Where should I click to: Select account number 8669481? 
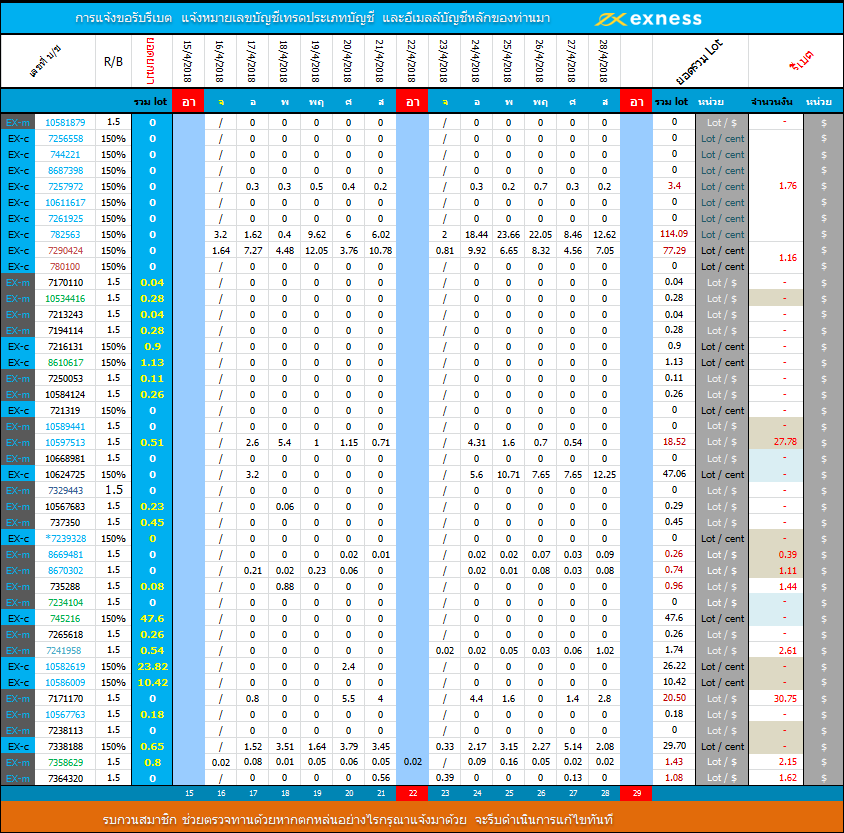tap(65, 554)
